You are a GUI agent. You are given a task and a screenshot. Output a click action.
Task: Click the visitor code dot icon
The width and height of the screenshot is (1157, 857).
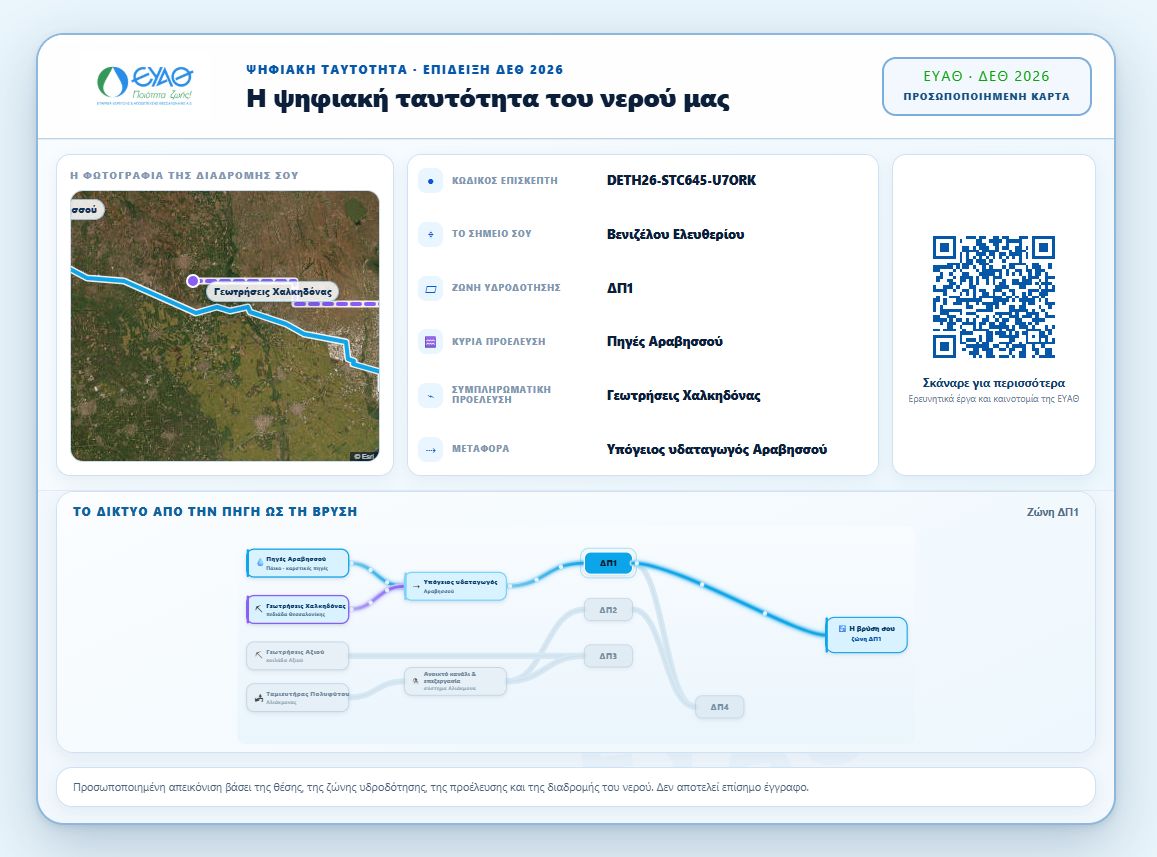click(x=430, y=181)
